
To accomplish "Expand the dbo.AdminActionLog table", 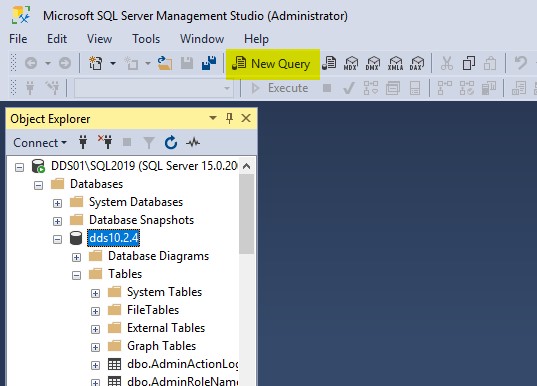I will [x=96, y=365].
